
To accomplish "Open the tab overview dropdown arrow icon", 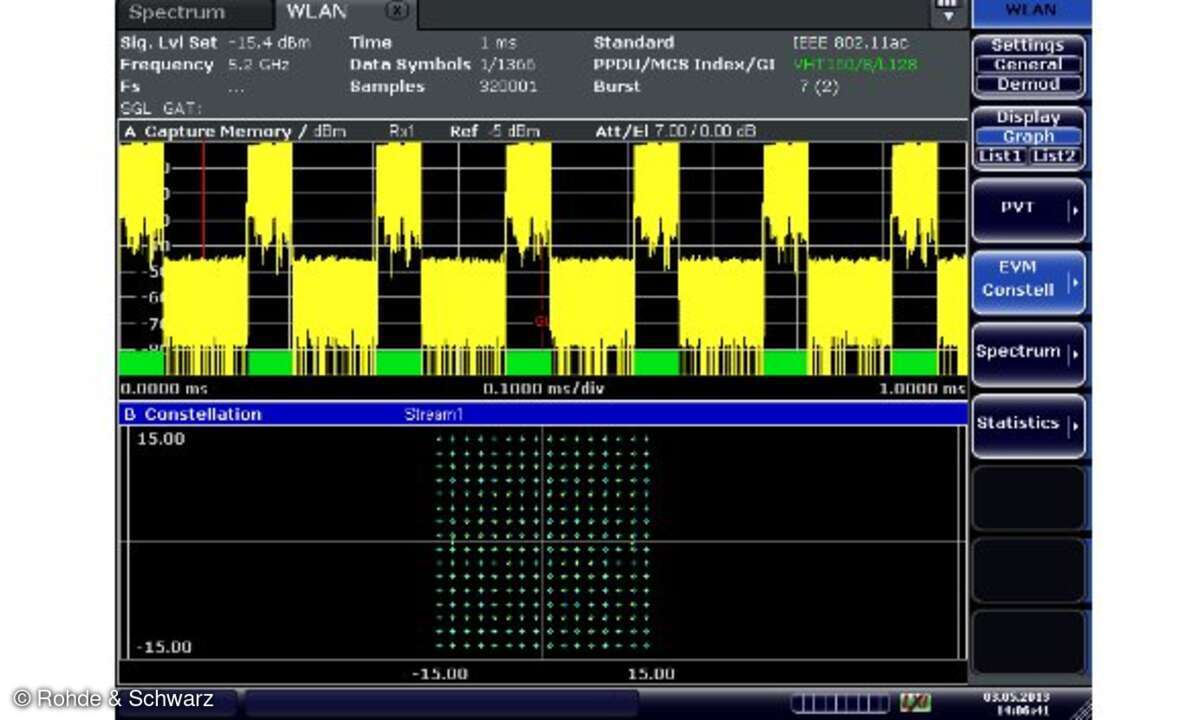I will pyautogui.click(x=948, y=13).
